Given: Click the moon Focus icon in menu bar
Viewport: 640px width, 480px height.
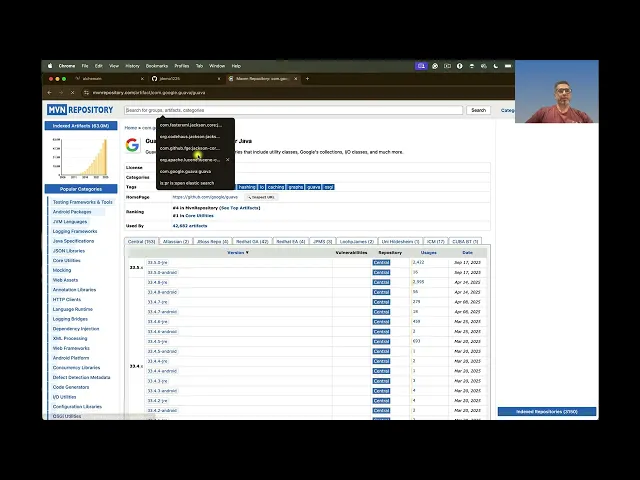Looking at the screenshot, I should pyautogui.click(x=496, y=66).
